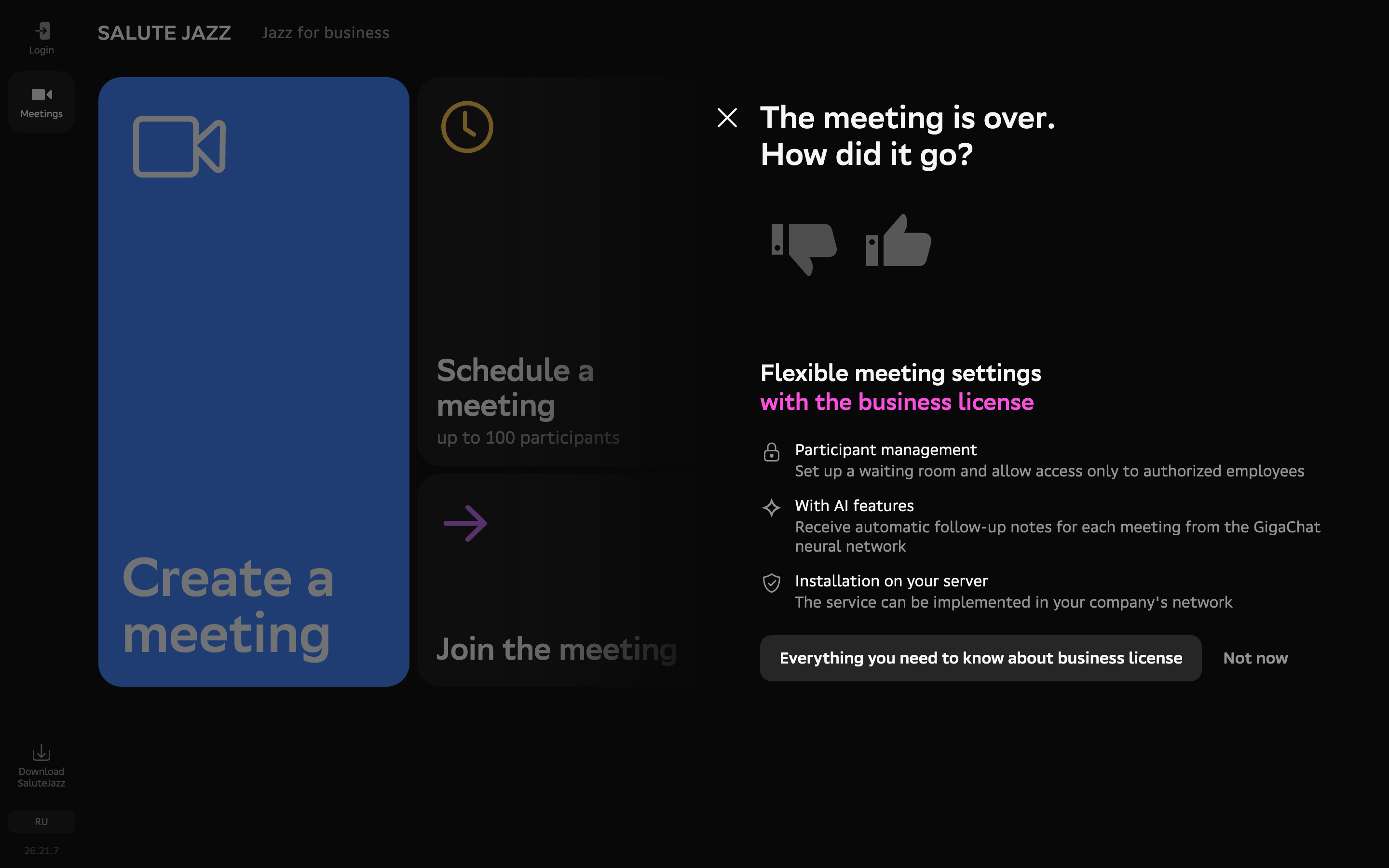
Task: Click the thumbs up feedback icon
Action: (898, 241)
